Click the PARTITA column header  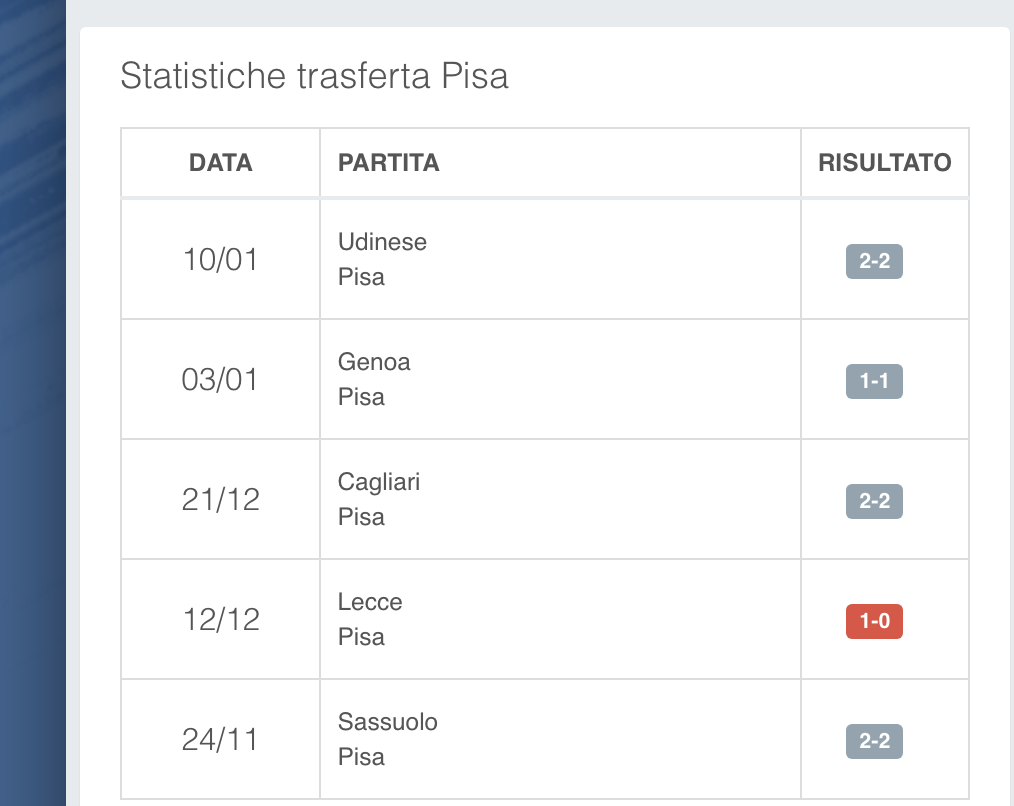(x=389, y=163)
